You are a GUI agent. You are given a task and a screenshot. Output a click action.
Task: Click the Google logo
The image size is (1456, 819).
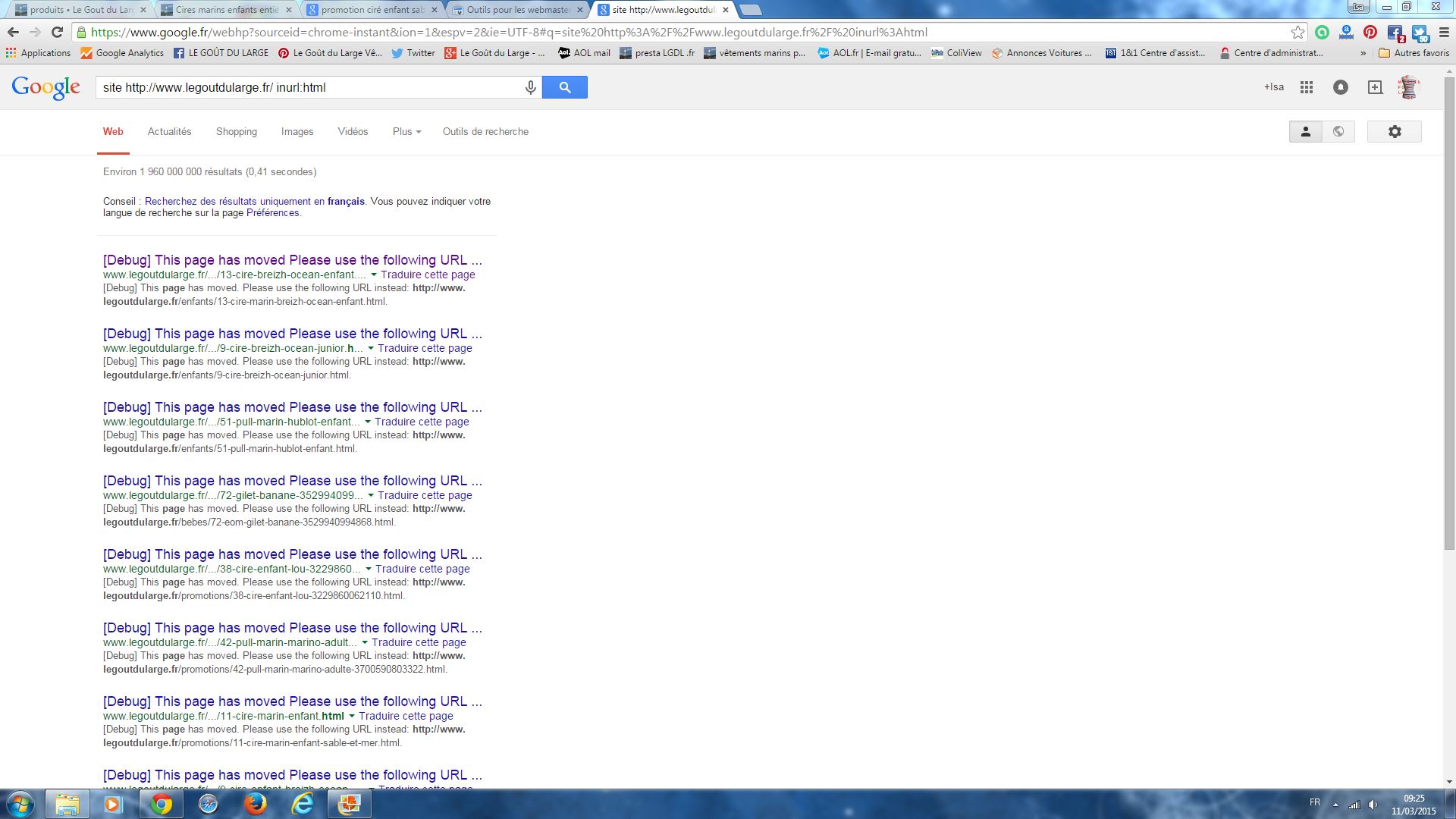45,88
